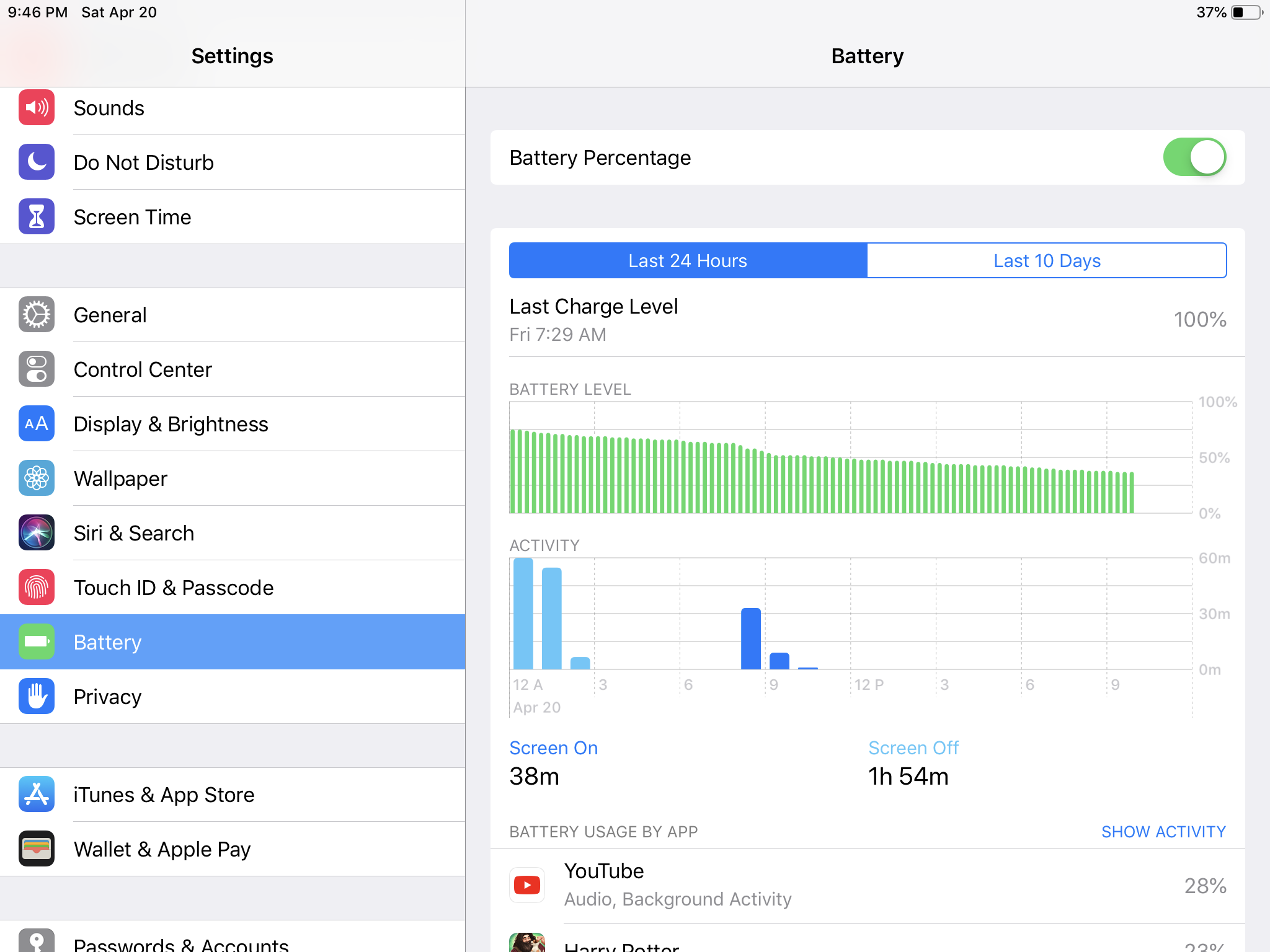Tap the Screen Off label
1270x952 pixels.
pyautogui.click(x=913, y=748)
